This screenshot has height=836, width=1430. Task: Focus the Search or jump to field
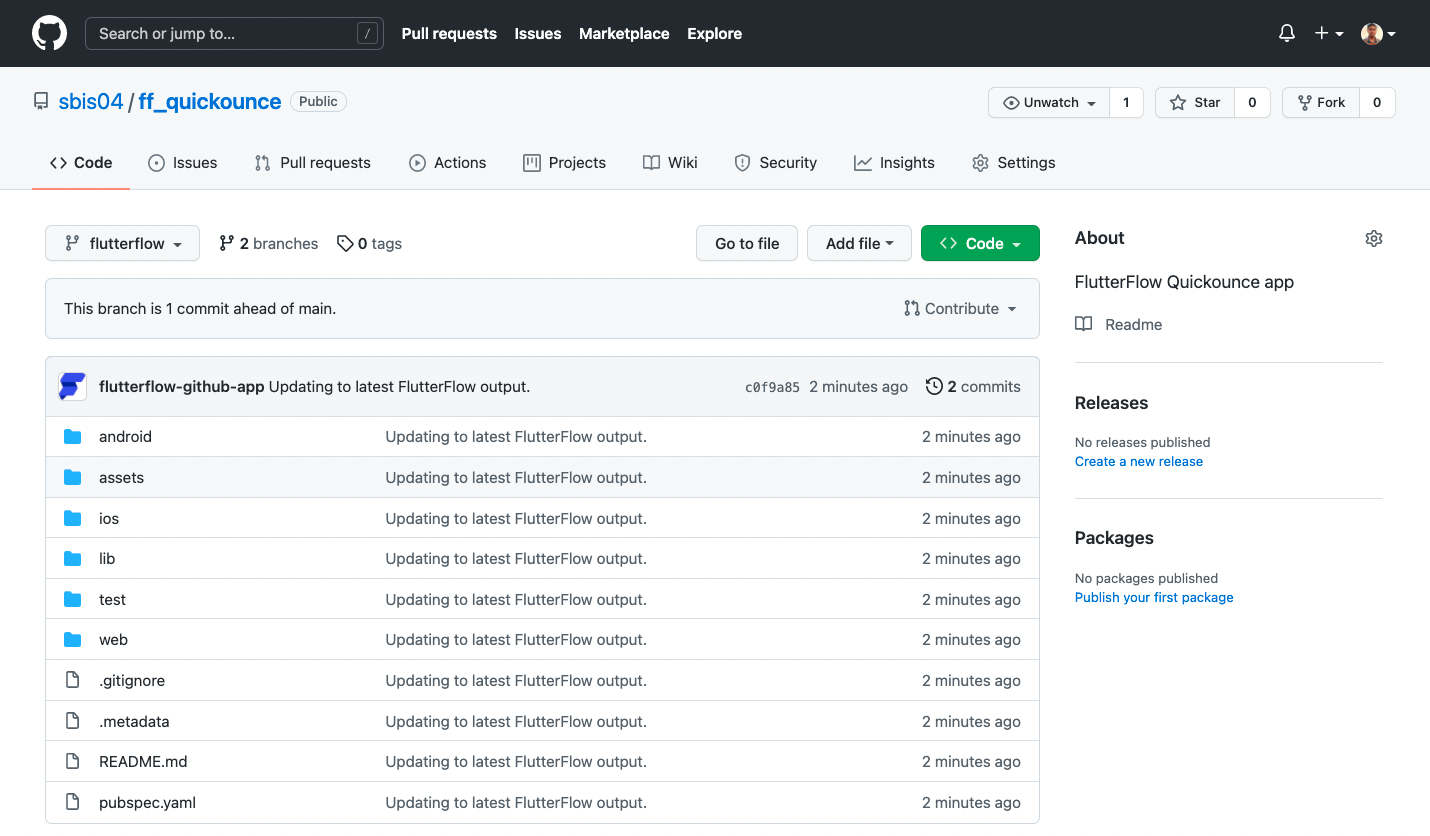234,33
